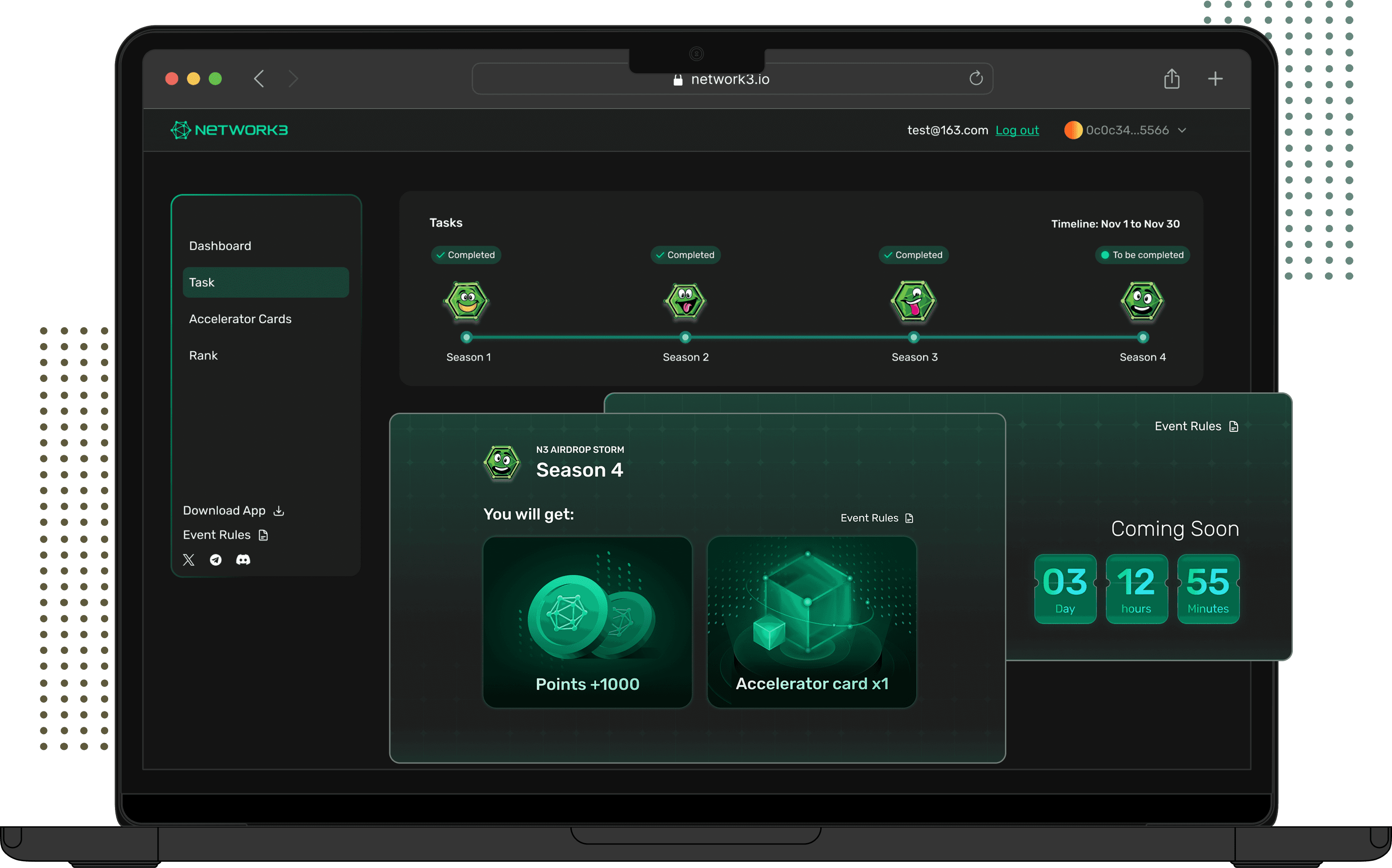1392x868 pixels.
Task: Select the Points +1000 reward card
Action: 587,622
